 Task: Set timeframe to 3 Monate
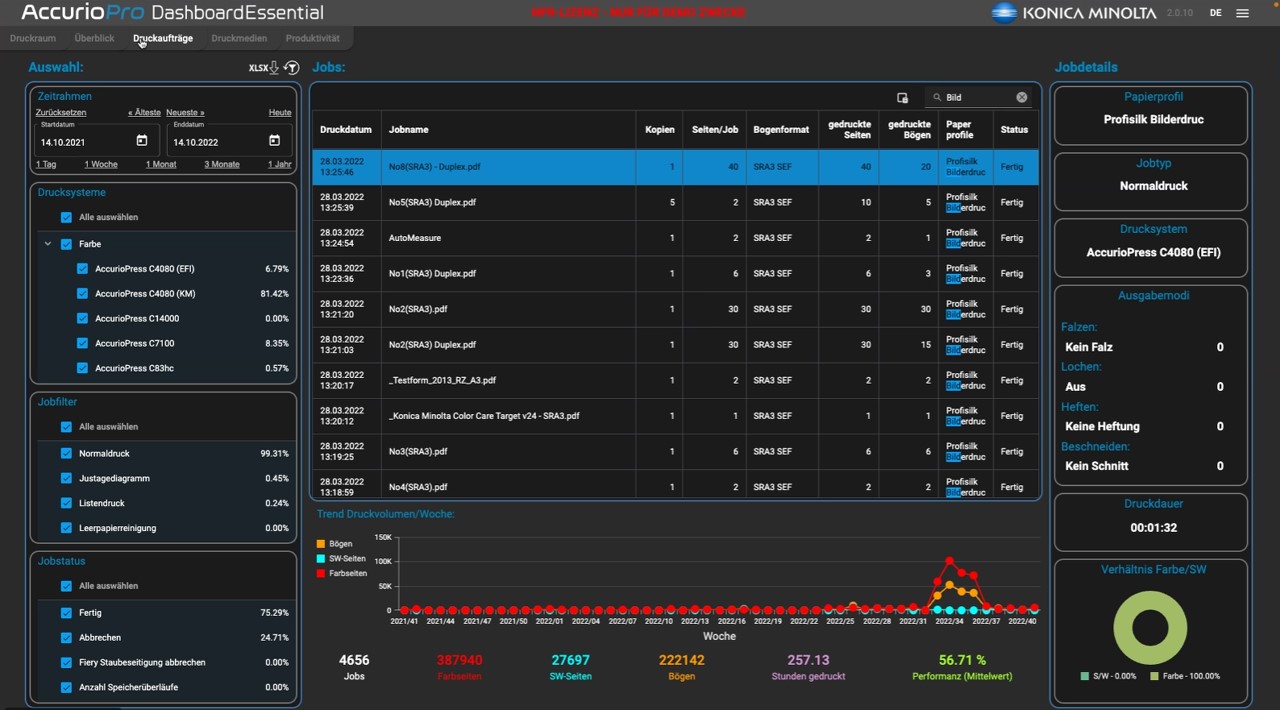click(x=222, y=164)
